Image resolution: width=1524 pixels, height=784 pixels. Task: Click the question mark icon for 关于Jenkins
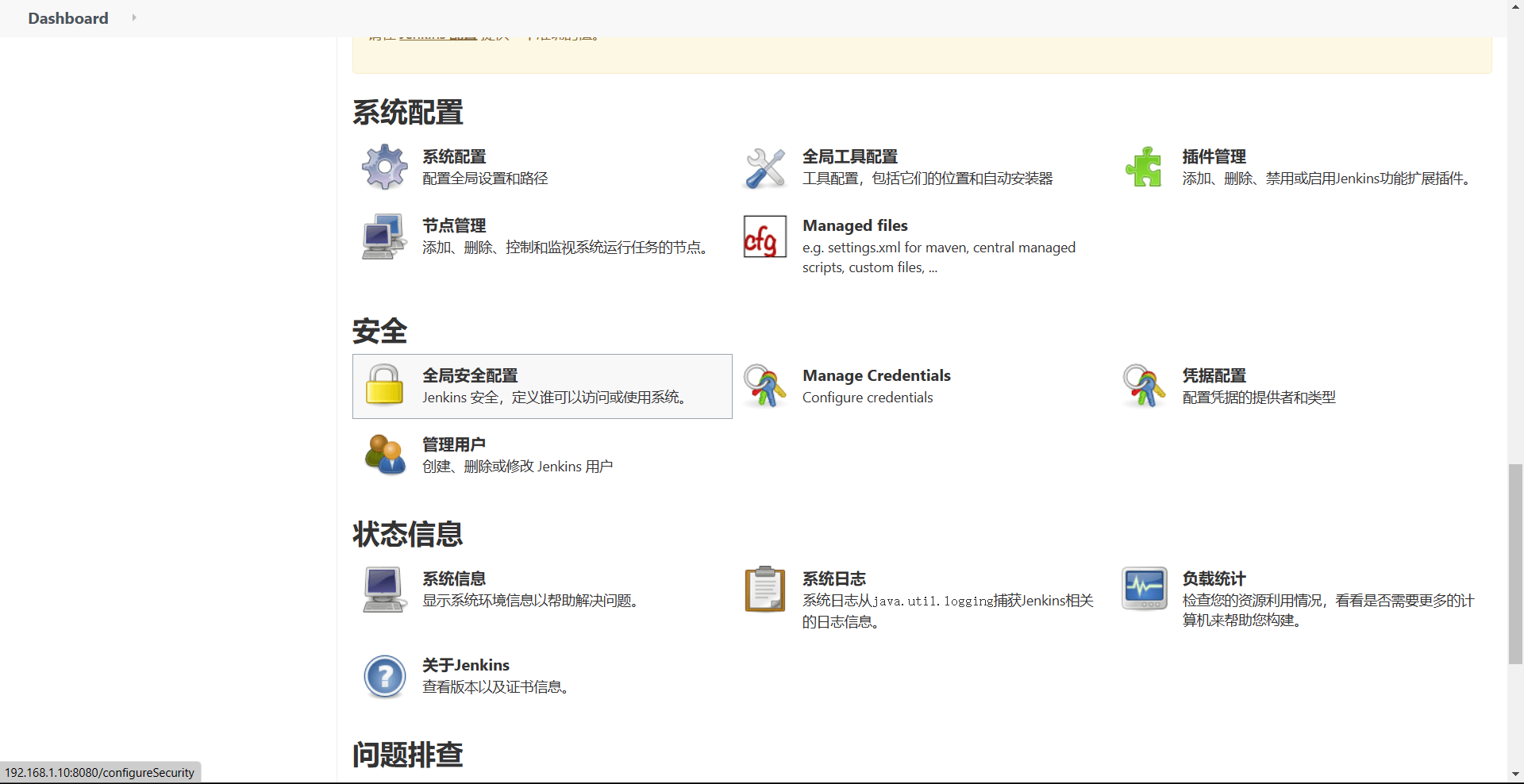tap(385, 676)
